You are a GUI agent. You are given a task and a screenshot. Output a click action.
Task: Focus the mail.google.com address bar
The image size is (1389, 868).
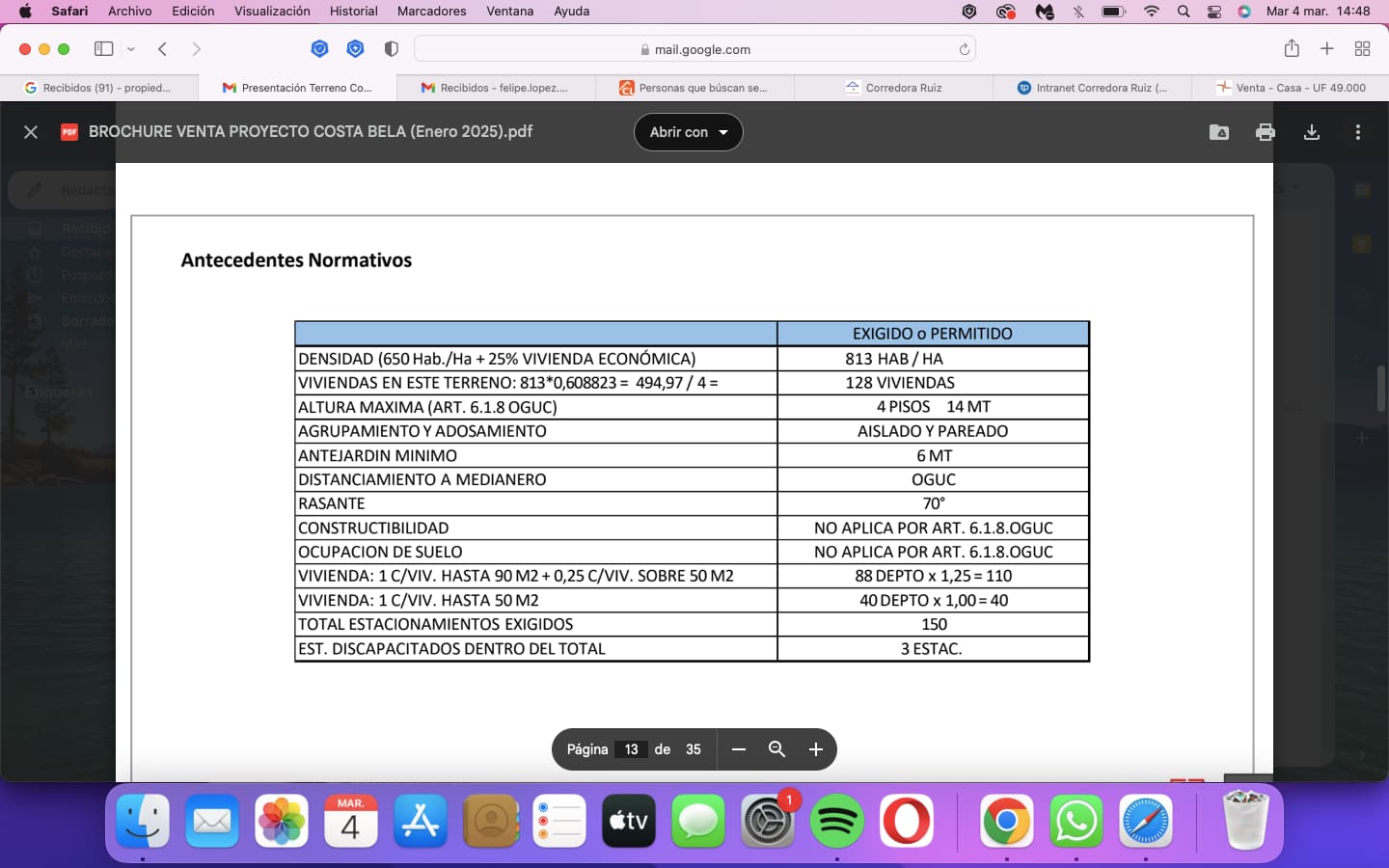(694, 49)
